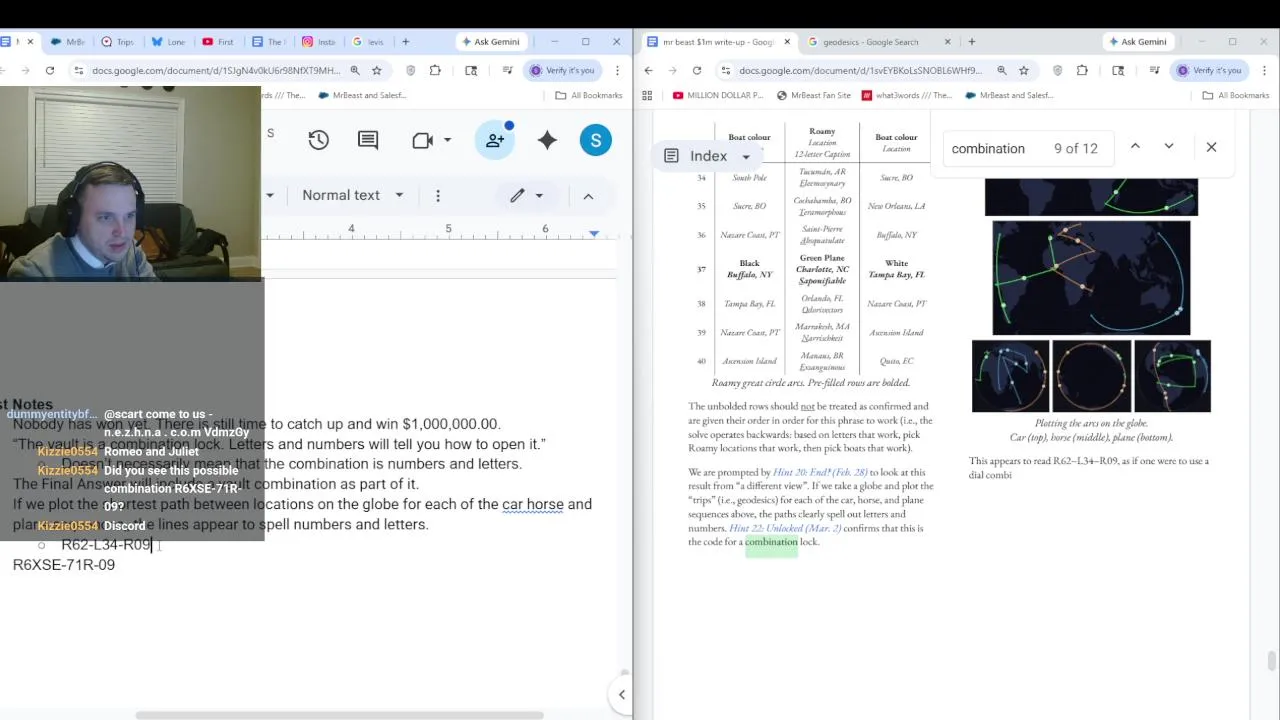Open extensions puzzle icon in right browser
Viewport: 1280px width, 720px height.
[x=1082, y=70]
